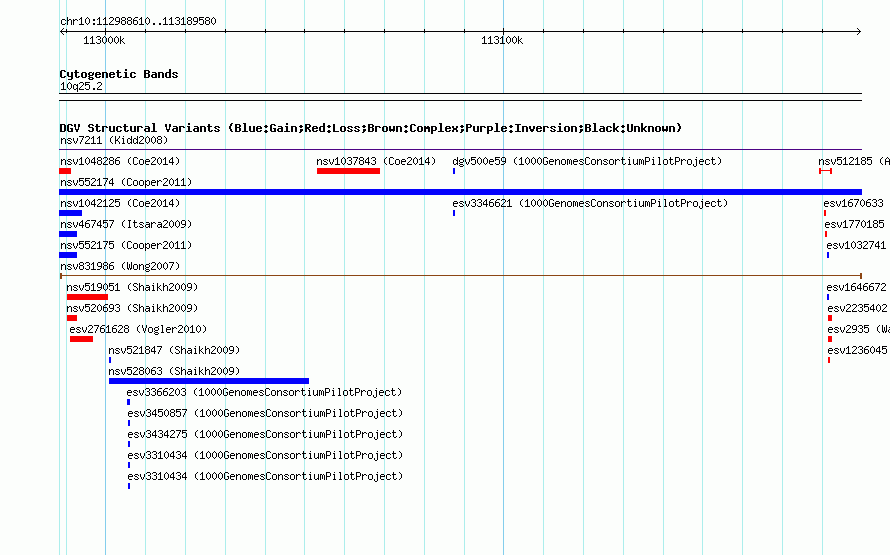Open the esv2761628 (Vogler2010) label
Screen dimensions: 890x555
pyautogui.click(x=138, y=329)
